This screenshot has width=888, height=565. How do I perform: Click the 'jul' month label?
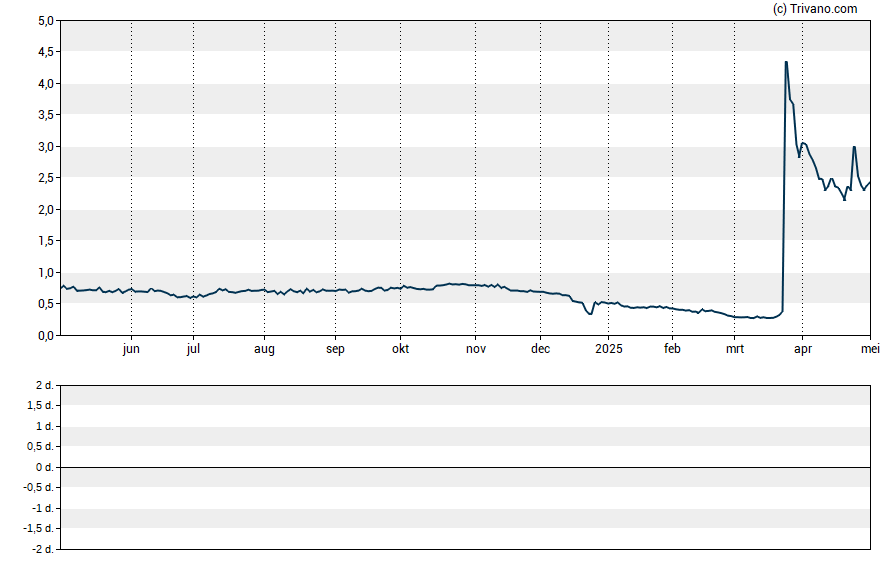(193, 349)
